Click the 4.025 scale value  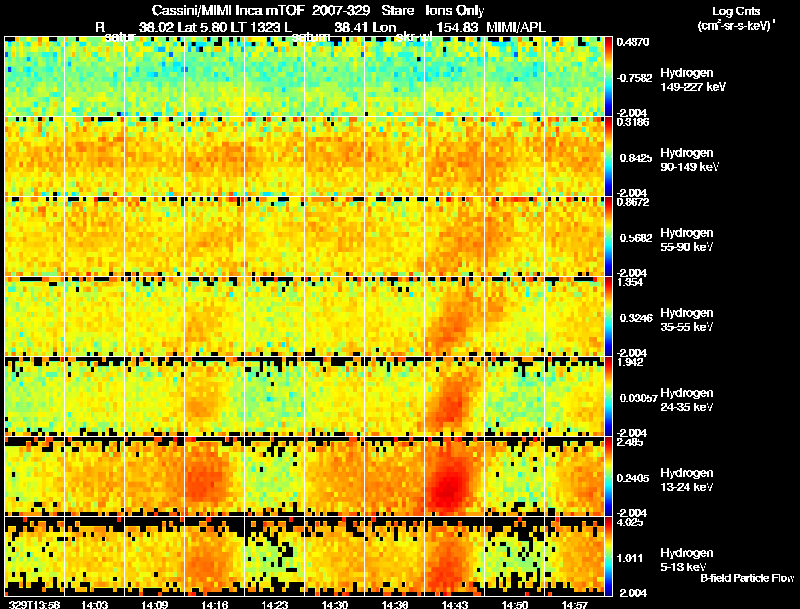(630, 522)
